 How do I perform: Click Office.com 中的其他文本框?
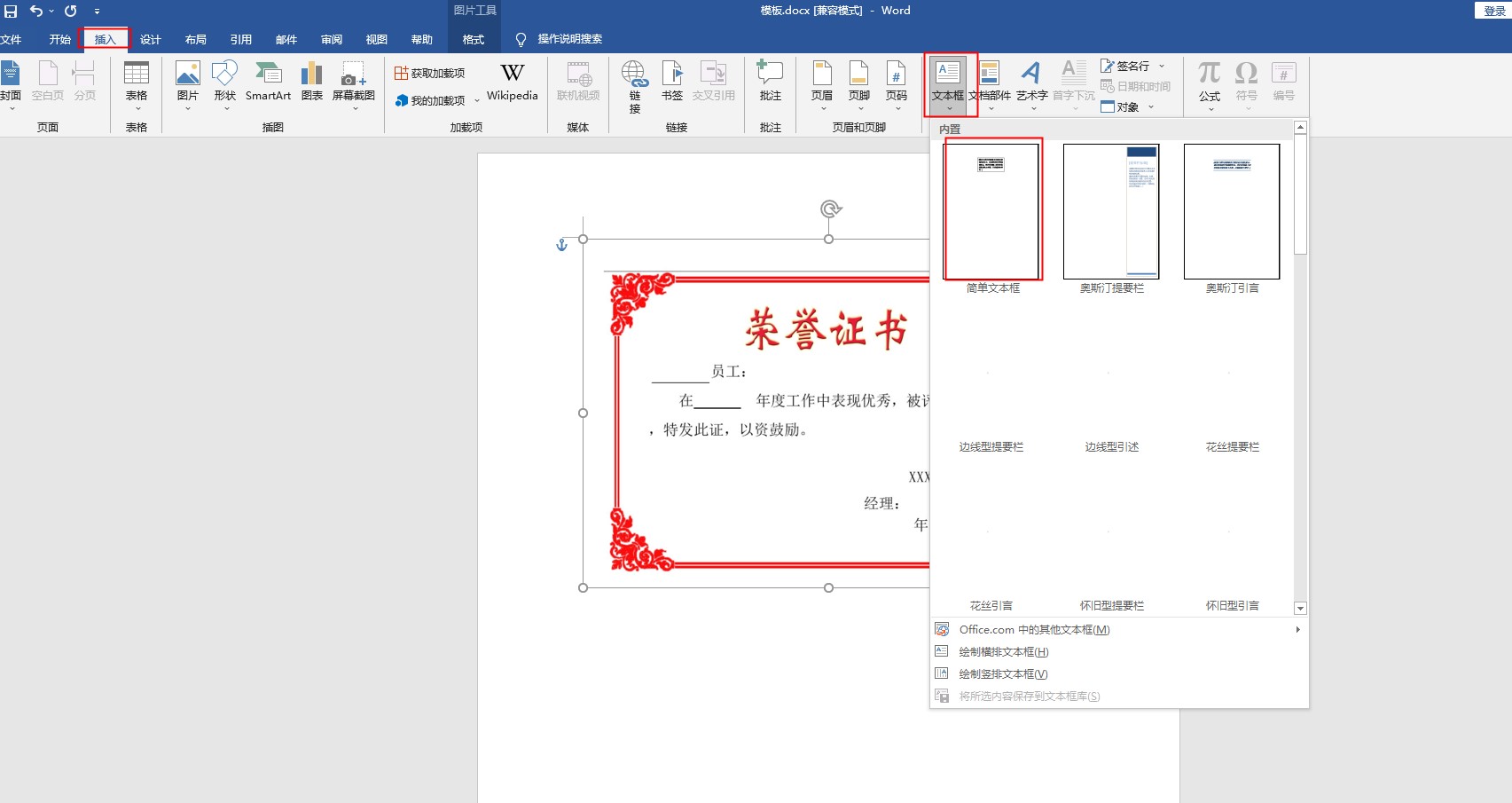[x=1034, y=629]
